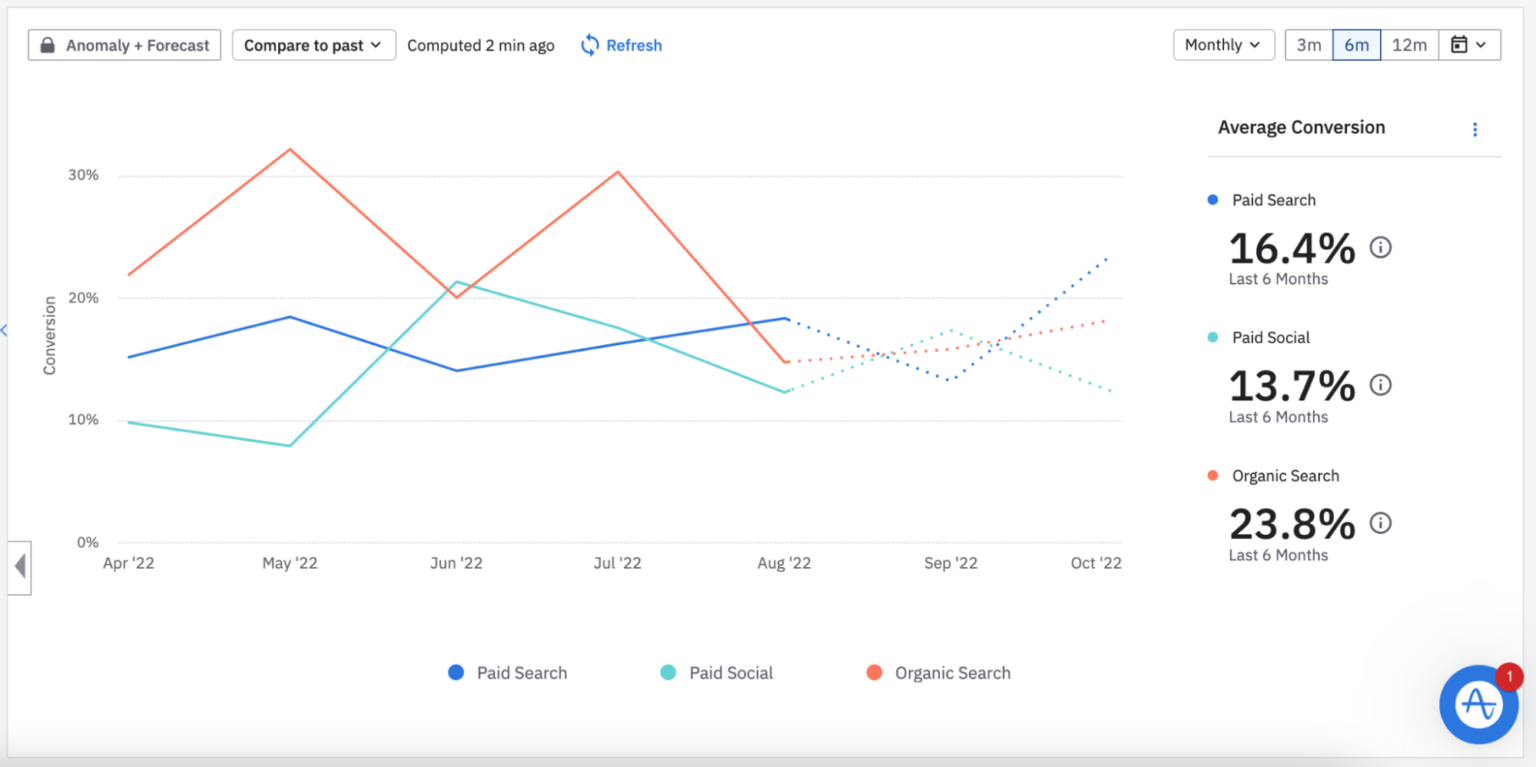Collapse the left panel with the arrow icon
This screenshot has width=1536, height=767.
(x=19, y=567)
